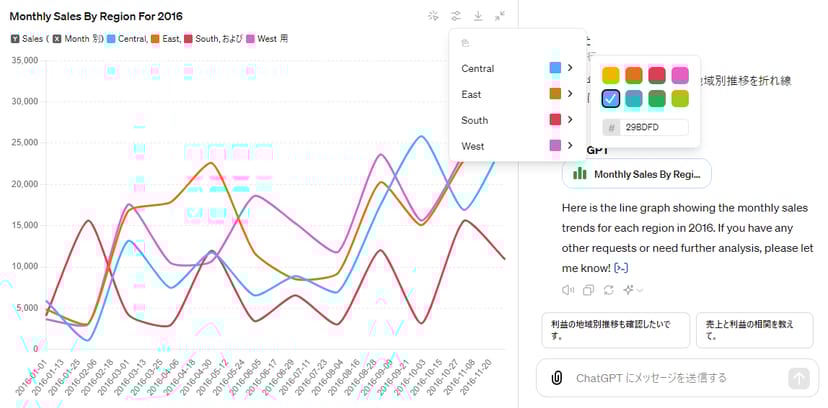The image size is (828, 408).
Task: Click the interactive chart toggle icon
Action: click(433, 16)
